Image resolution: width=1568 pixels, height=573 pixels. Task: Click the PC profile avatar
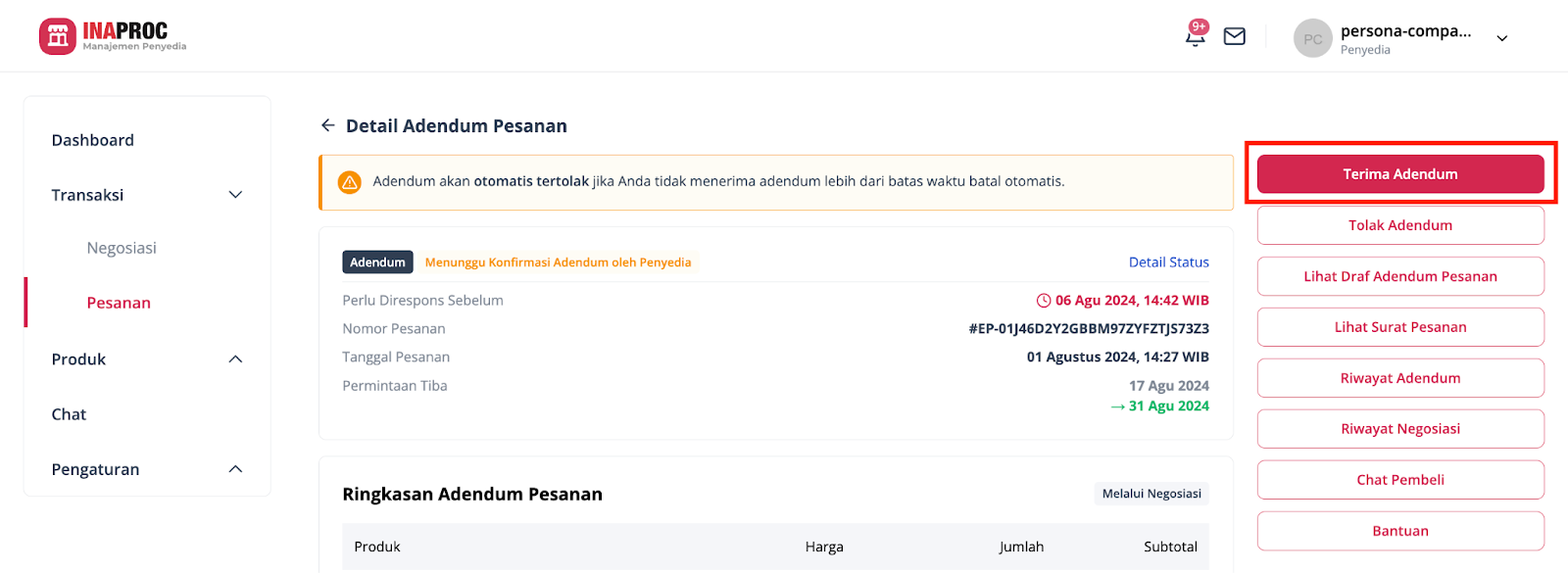click(1312, 38)
